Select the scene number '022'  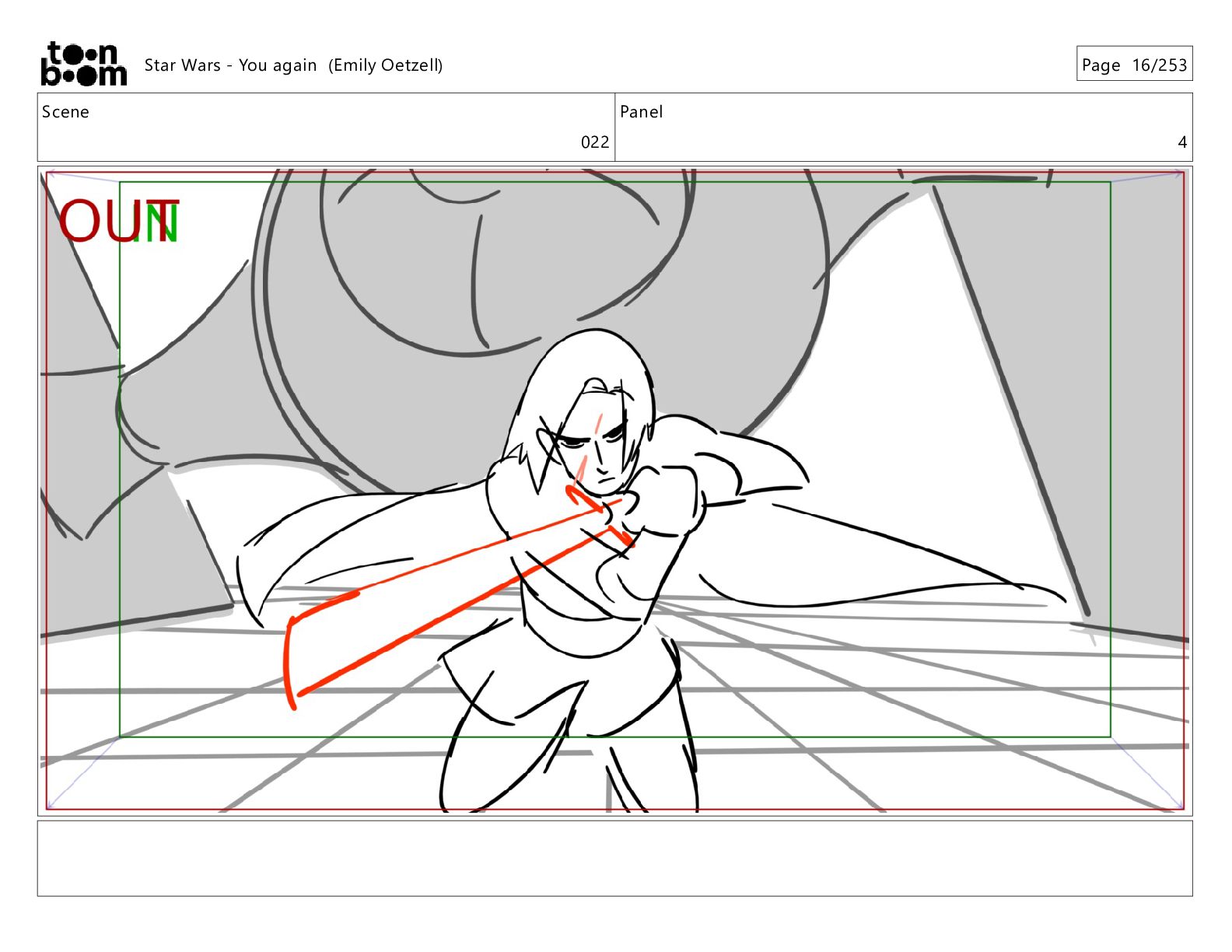coord(595,142)
